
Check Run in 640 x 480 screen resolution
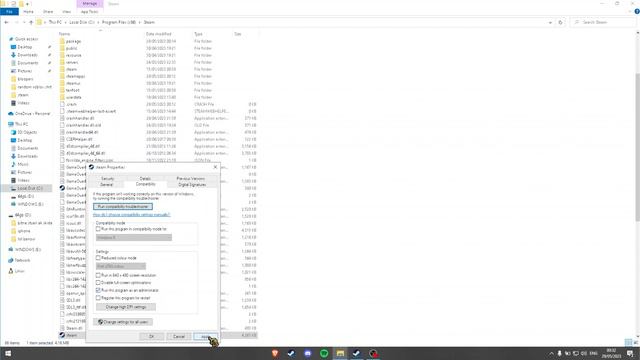98,275
